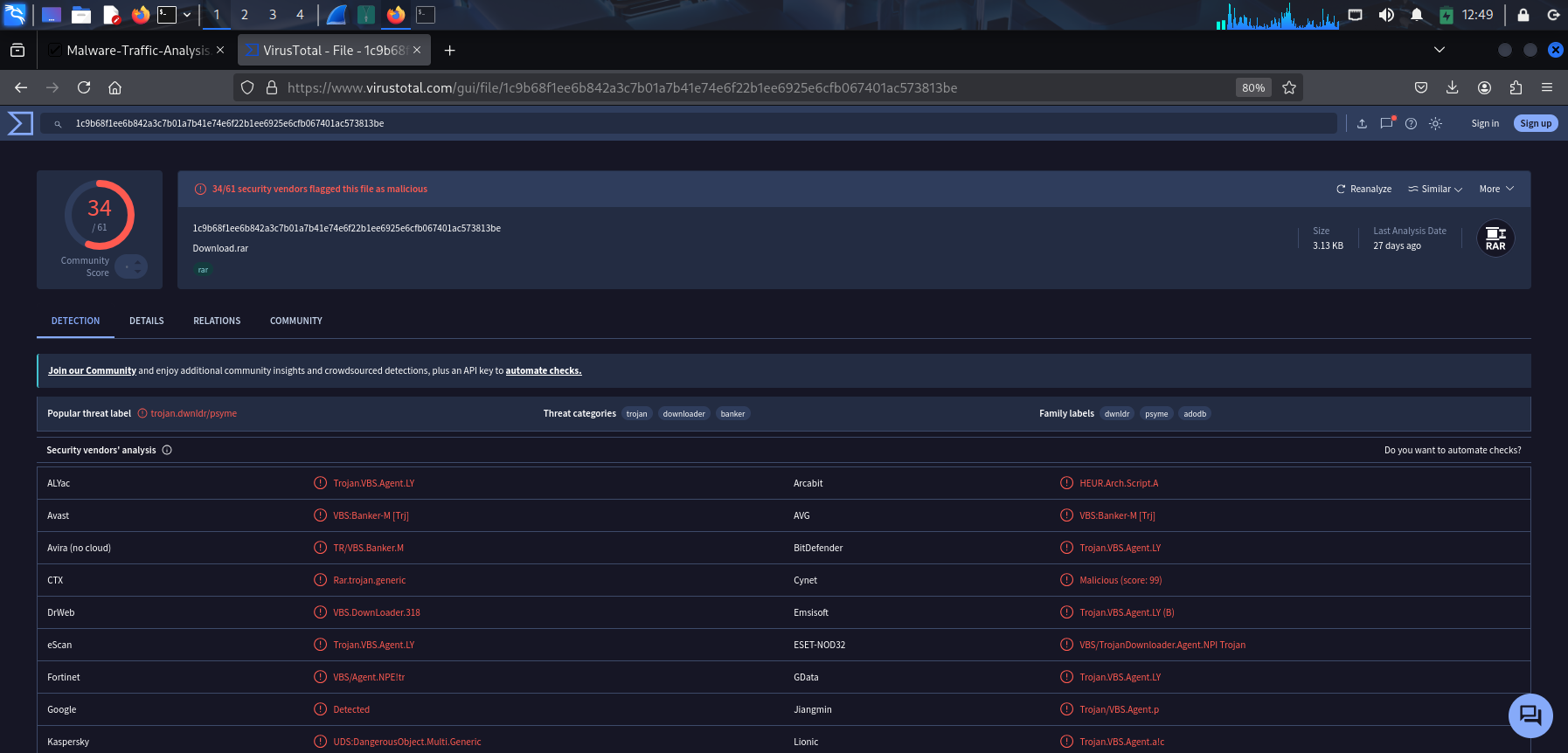The width and height of the screenshot is (1568, 753).
Task: Open the VirusTotal help icon
Action: pos(1411,124)
